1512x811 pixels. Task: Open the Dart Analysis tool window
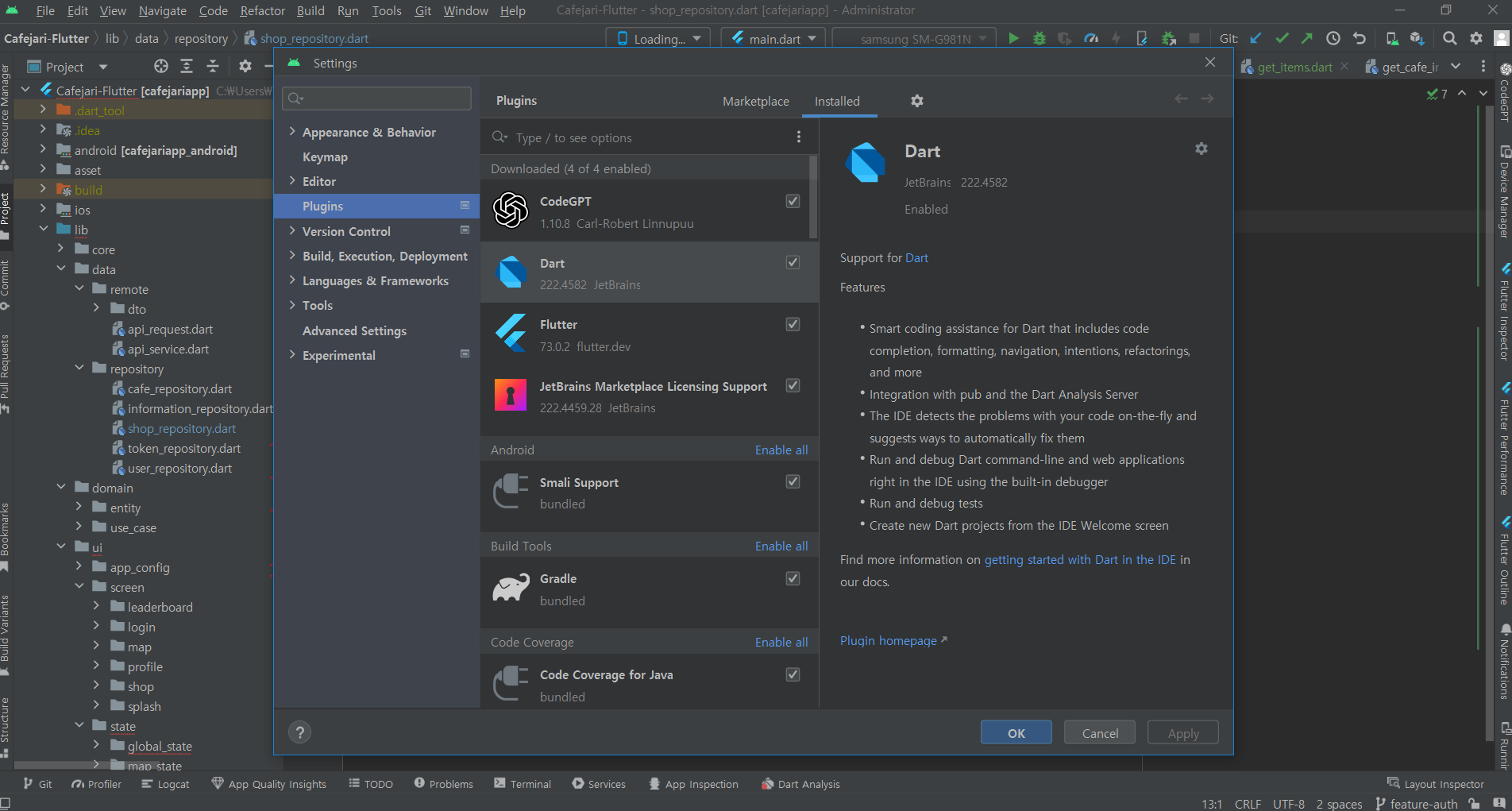click(800, 784)
